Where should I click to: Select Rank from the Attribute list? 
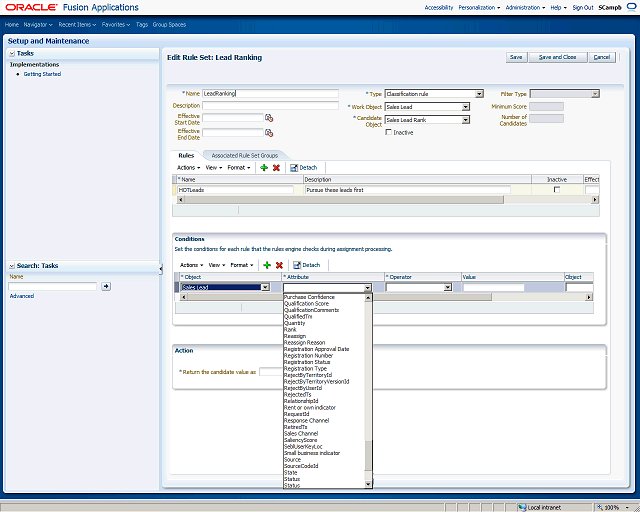tap(290, 329)
